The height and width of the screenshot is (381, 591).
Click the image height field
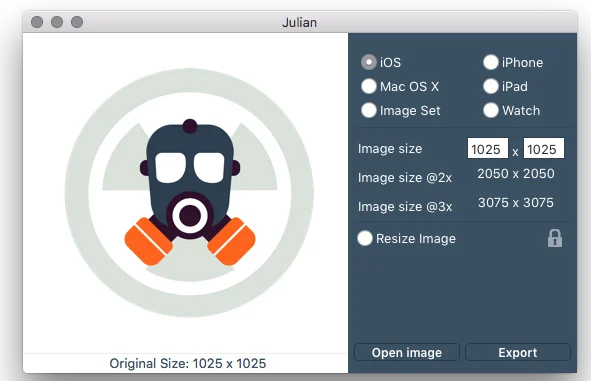(544, 148)
